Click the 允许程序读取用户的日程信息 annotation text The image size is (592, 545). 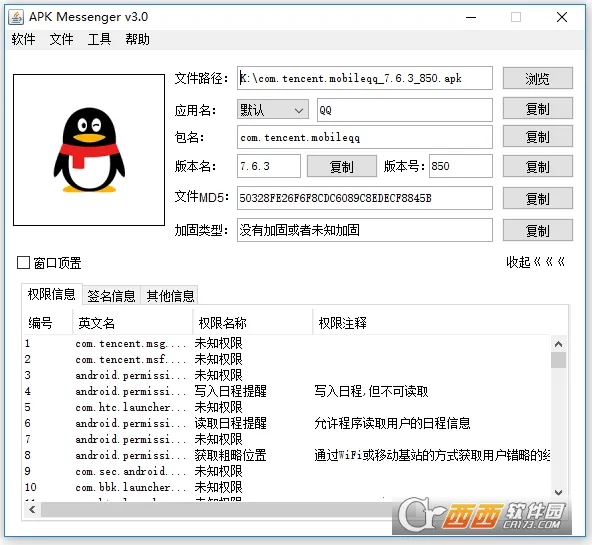(392, 423)
